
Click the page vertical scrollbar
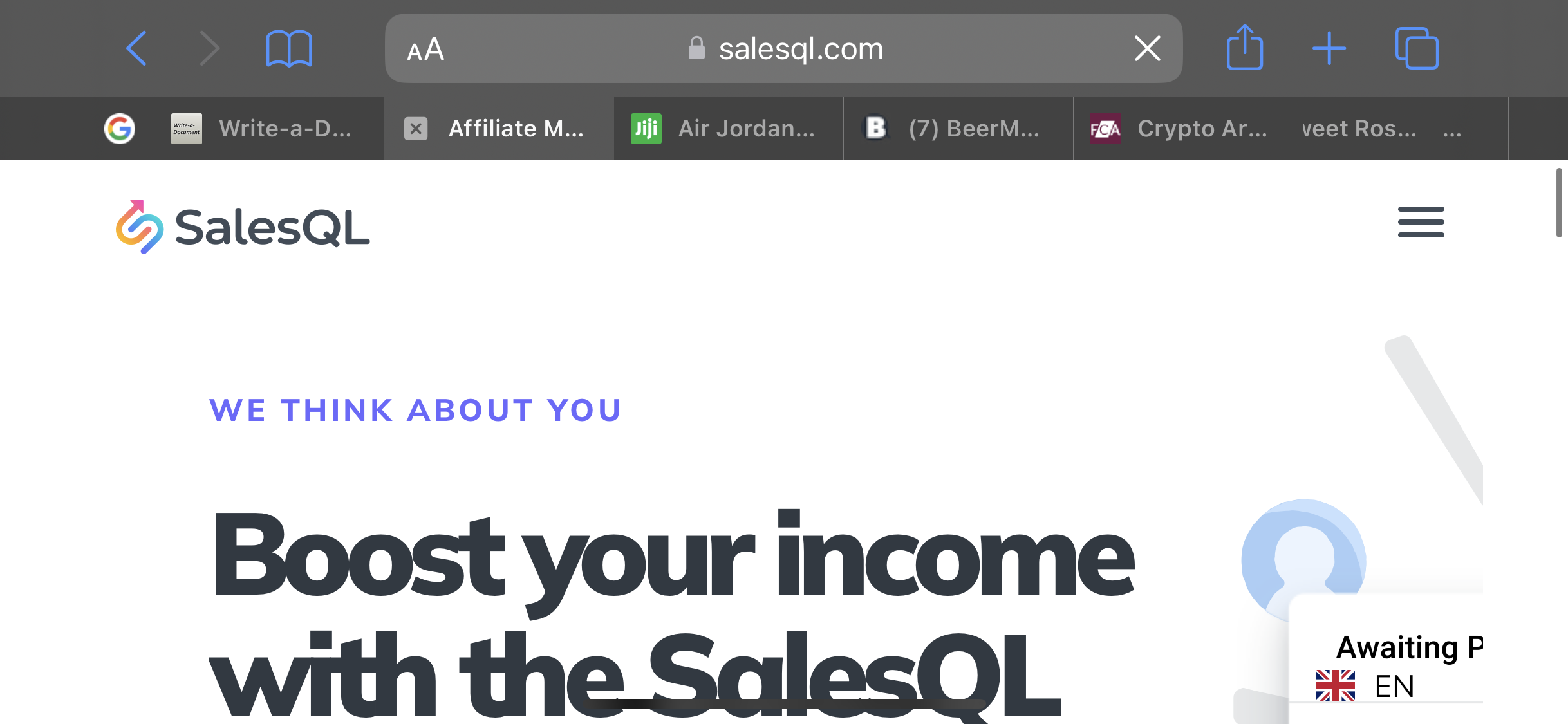1559,203
